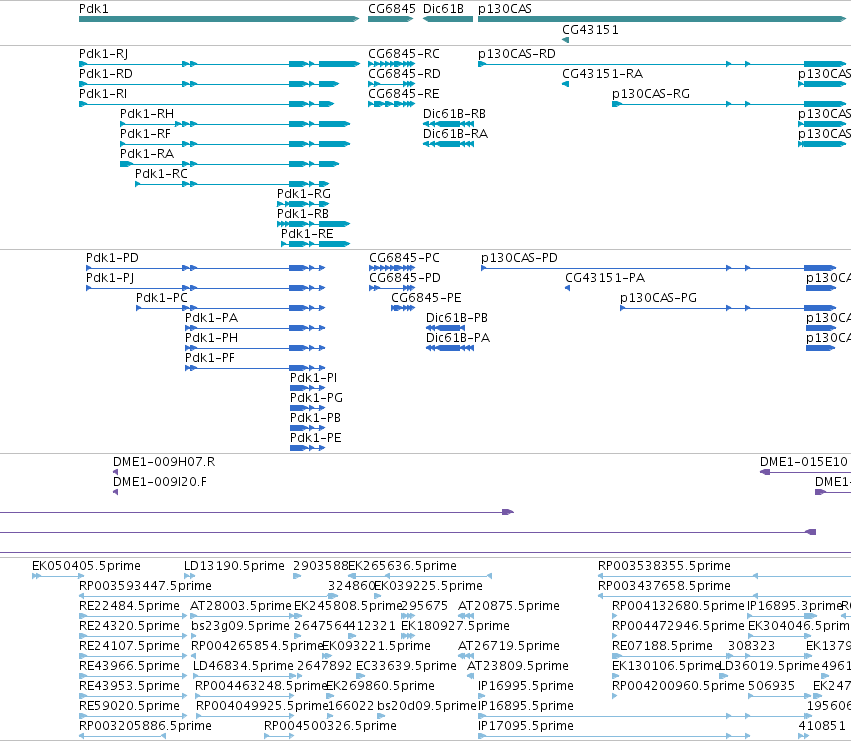Select the CG6845-RE transcript label
The width and height of the screenshot is (851, 741).
404,94
